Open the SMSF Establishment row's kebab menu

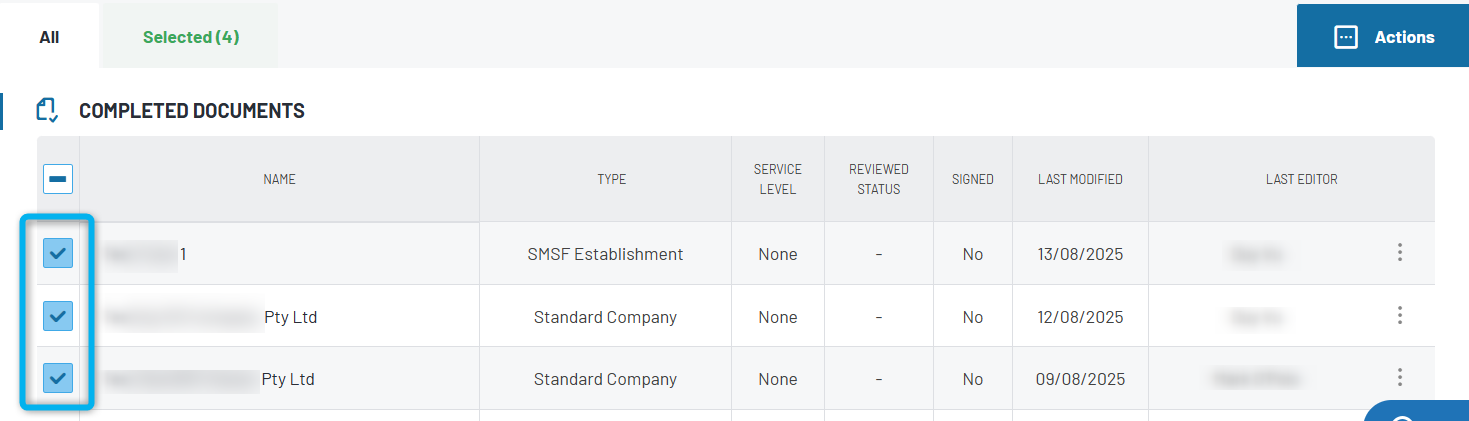[1399, 253]
